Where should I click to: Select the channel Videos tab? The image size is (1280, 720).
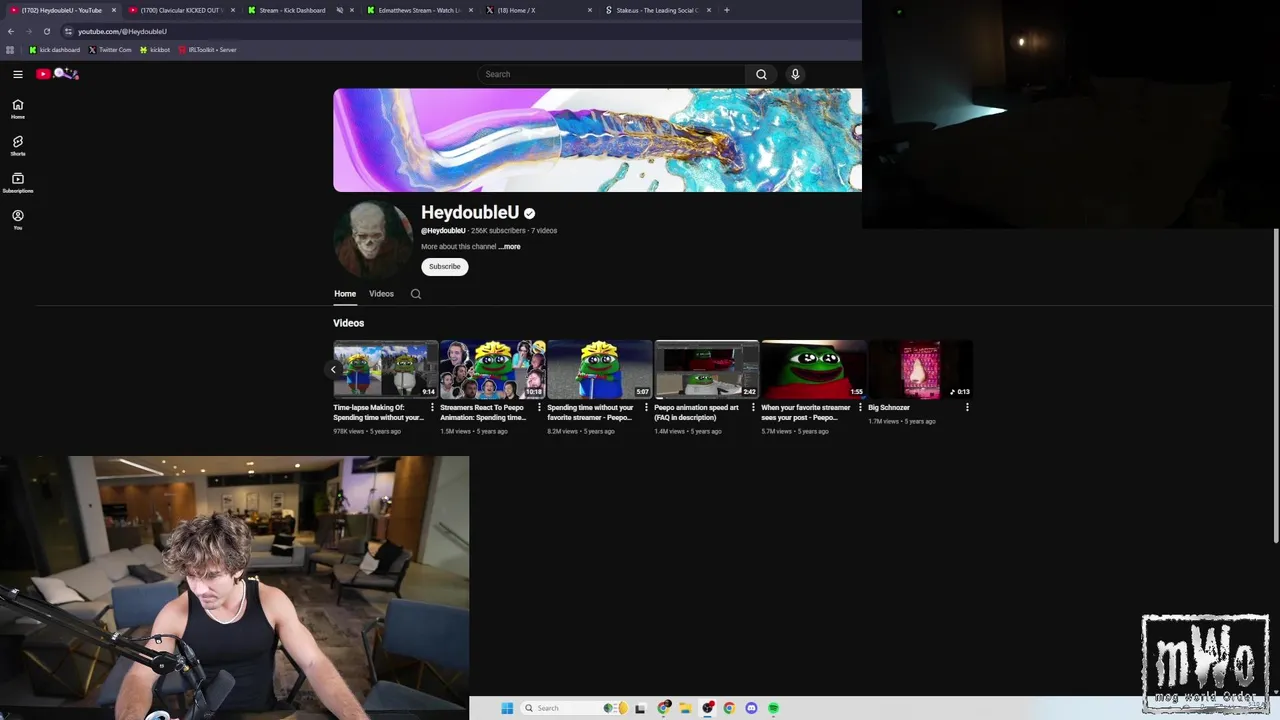pyautogui.click(x=381, y=294)
